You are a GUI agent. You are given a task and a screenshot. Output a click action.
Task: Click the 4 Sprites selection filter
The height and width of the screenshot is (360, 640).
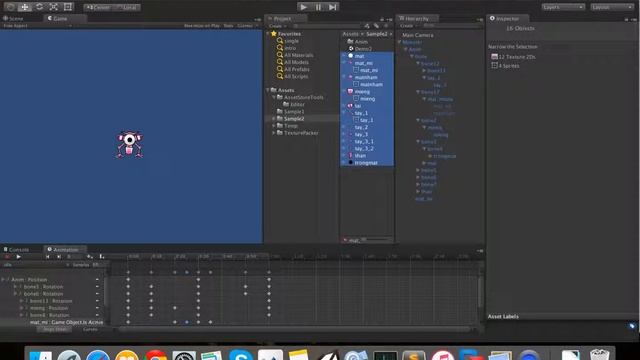[x=505, y=65]
